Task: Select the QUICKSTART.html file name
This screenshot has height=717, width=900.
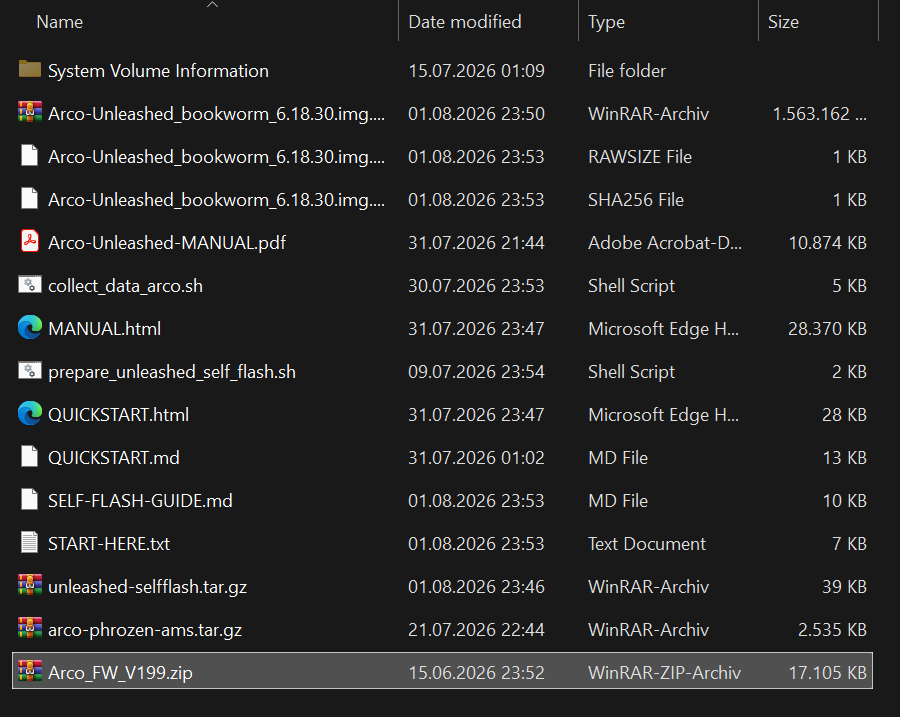Action: [119, 415]
